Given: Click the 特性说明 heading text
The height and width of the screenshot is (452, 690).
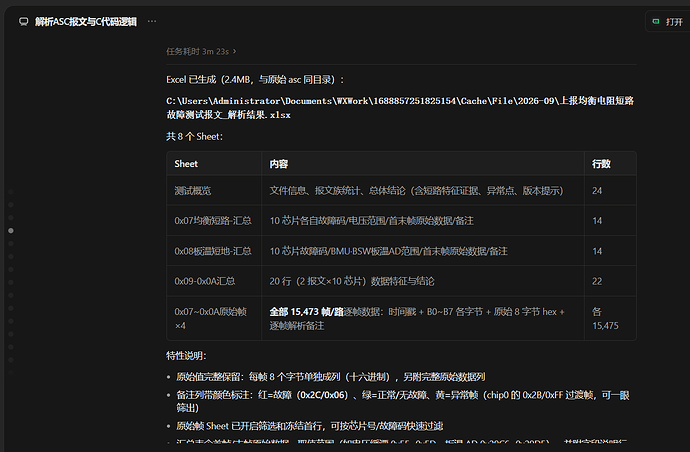Looking at the screenshot, I should tap(186, 356).
